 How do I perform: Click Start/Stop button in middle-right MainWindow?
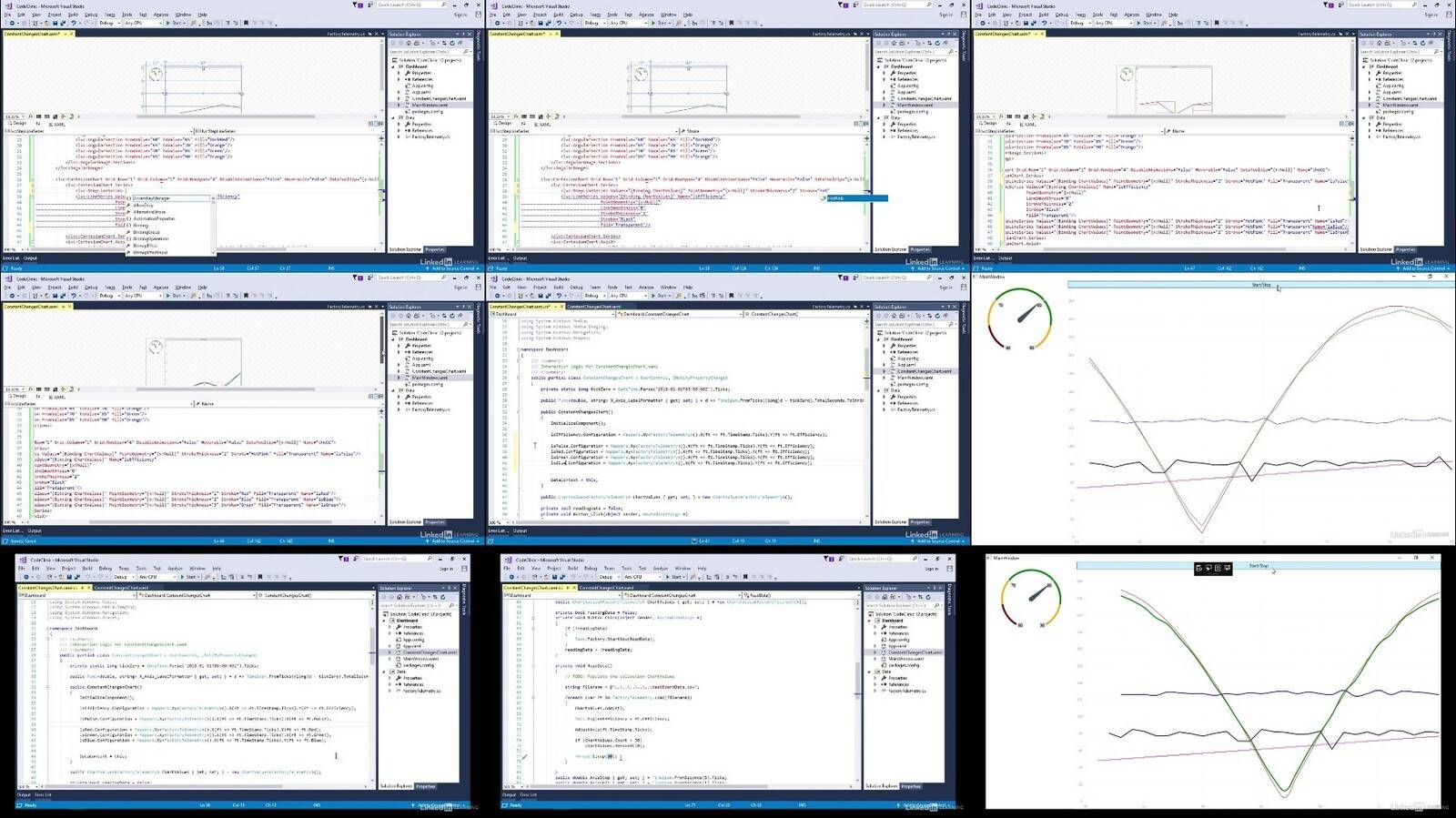[x=1261, y=285]
